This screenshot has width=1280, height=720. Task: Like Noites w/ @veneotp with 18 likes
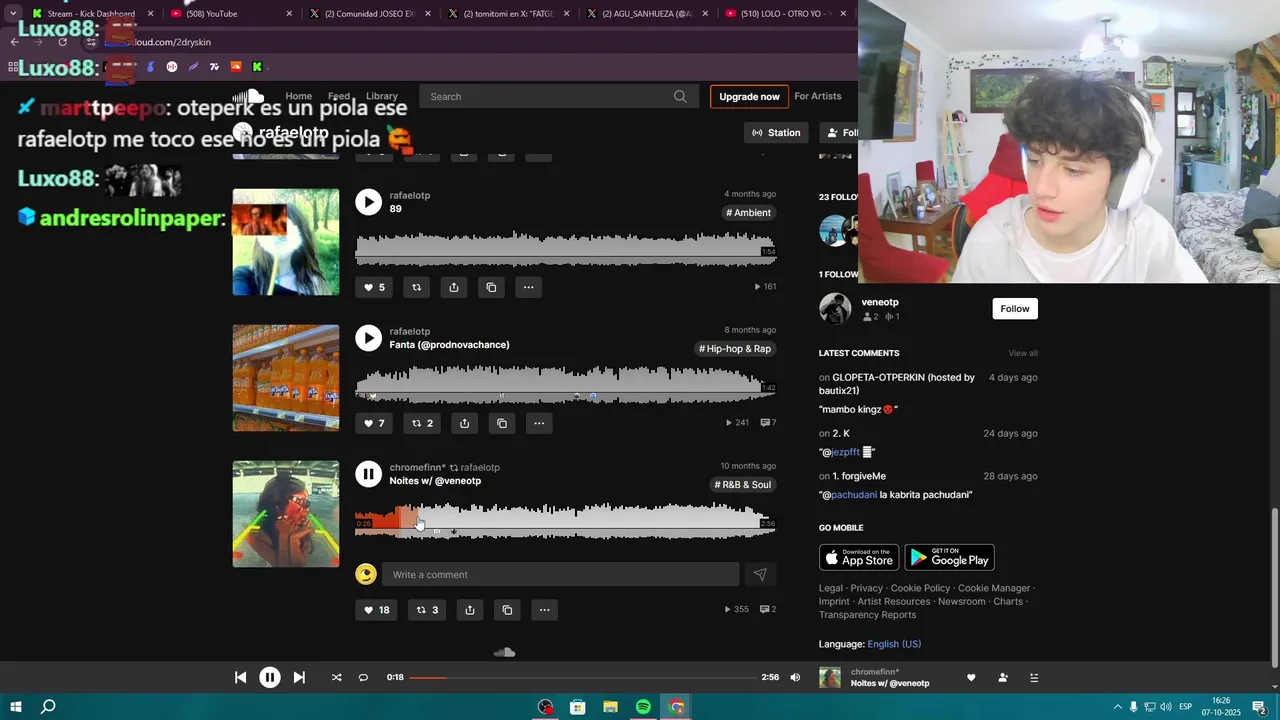pos(377,610)
